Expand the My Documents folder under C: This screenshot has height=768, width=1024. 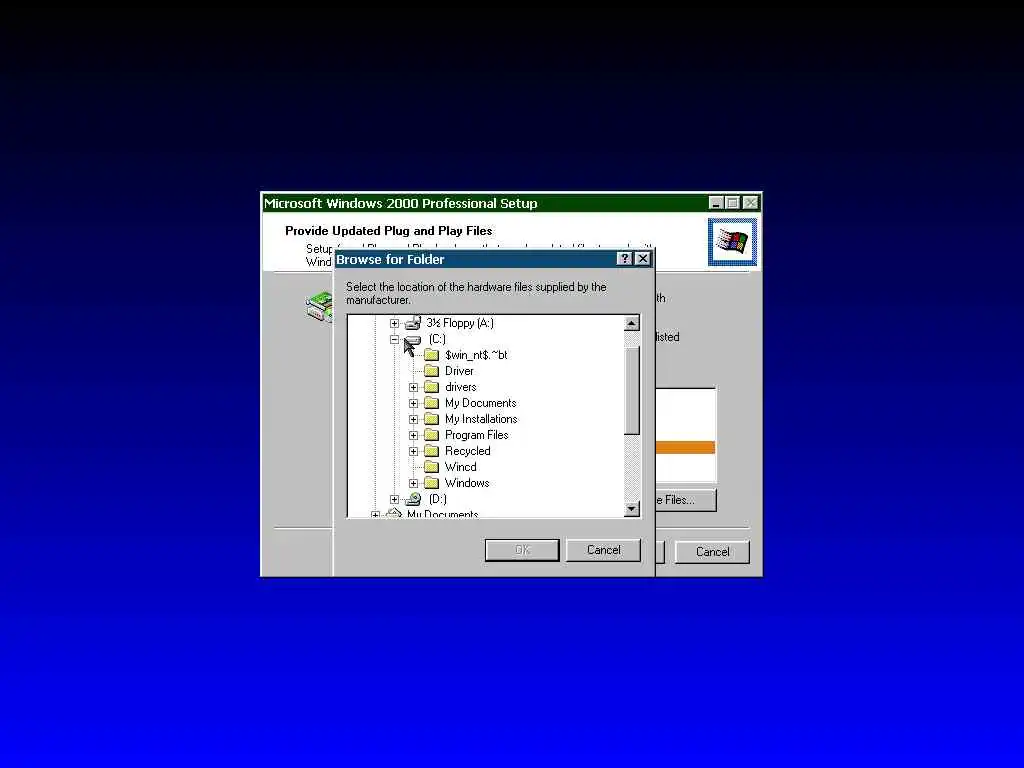413,404
